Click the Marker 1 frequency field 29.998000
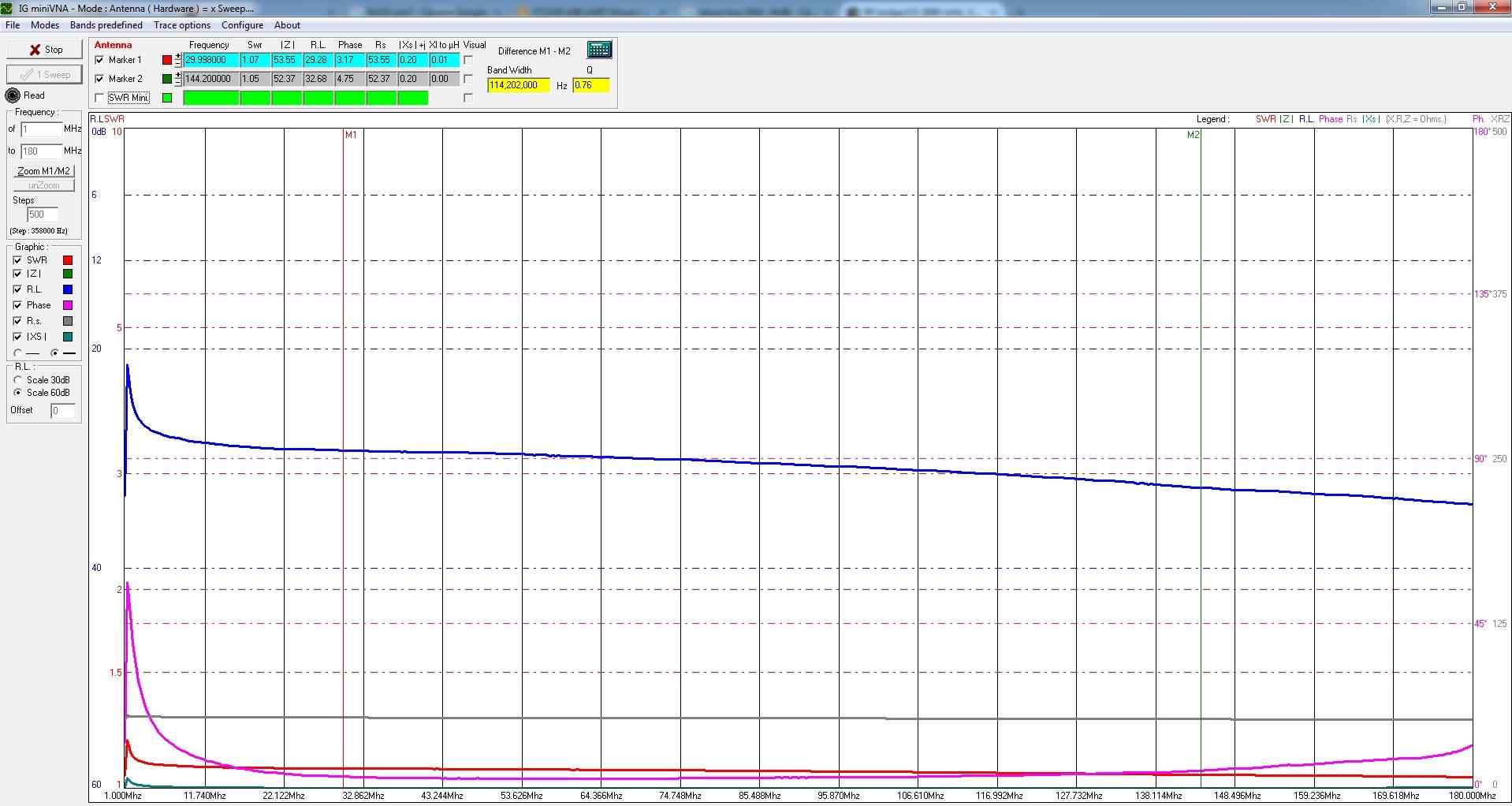The height and width of the screenshot is (806, 1512). [211, 60]
